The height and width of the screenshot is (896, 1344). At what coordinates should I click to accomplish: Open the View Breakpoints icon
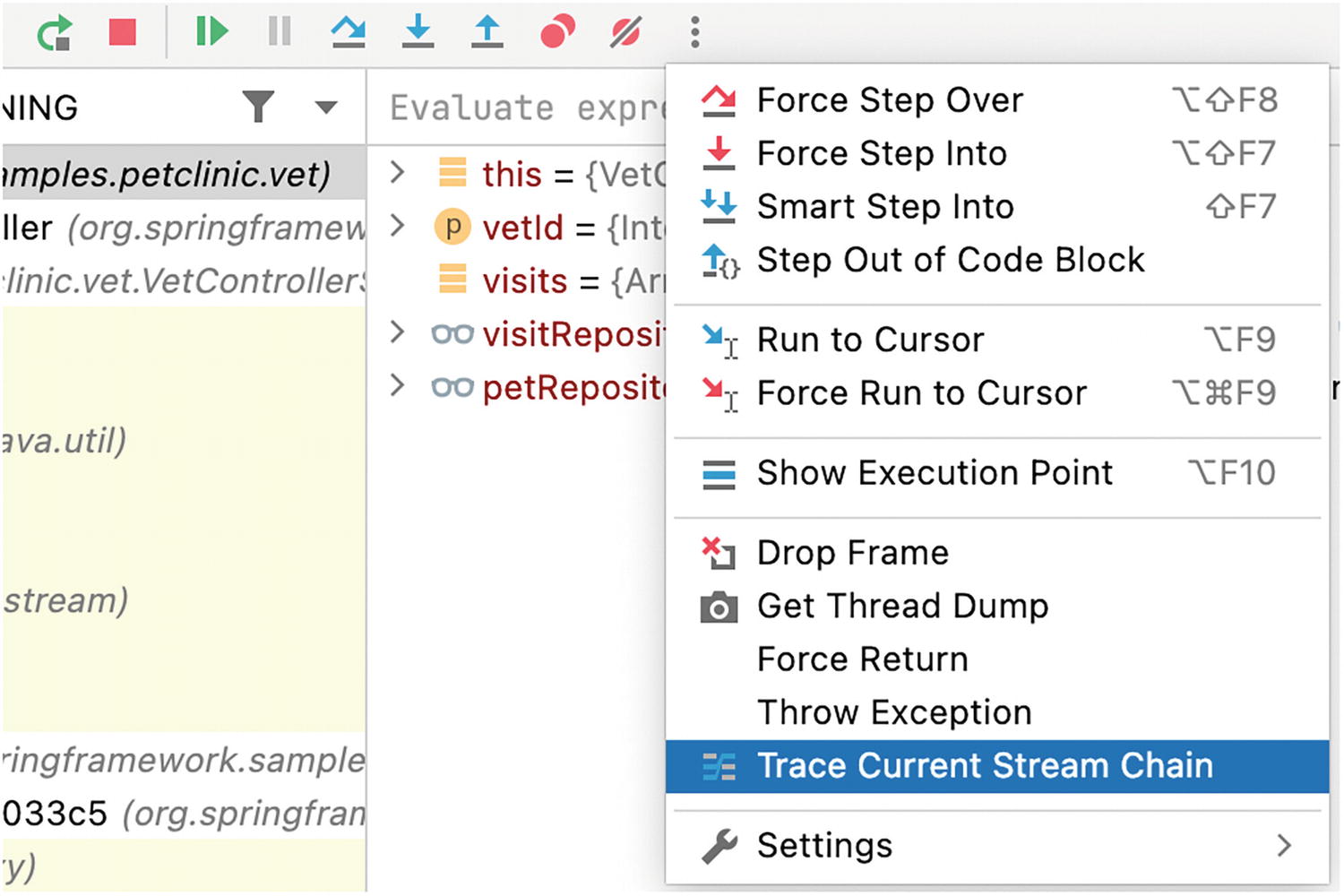click(x=557, y=32)
